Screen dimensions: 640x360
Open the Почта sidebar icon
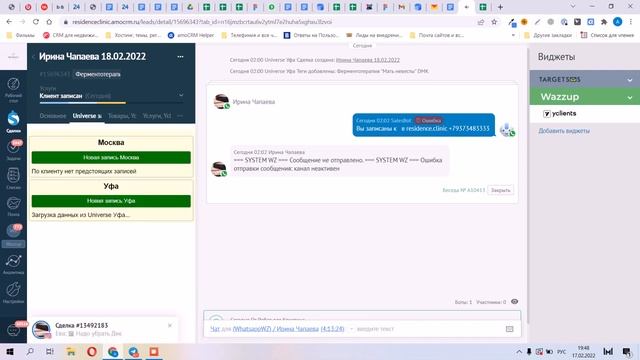tap(13, 206)
